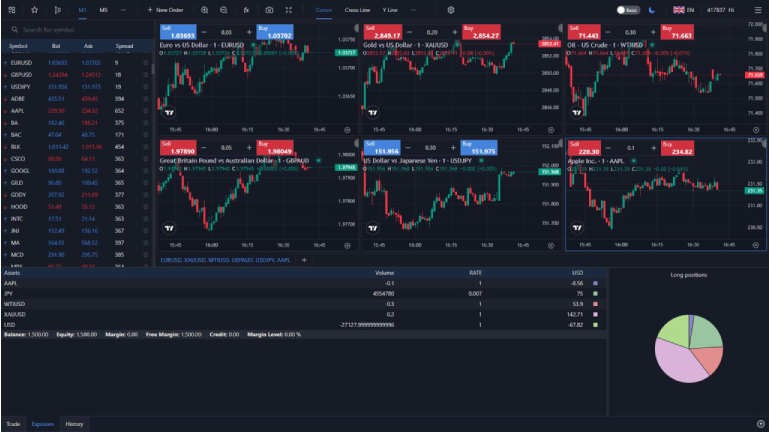Viewport: 769px width, 432px height.
Task: Open the fx indicators menu
Action: click(x=246, y=10)
